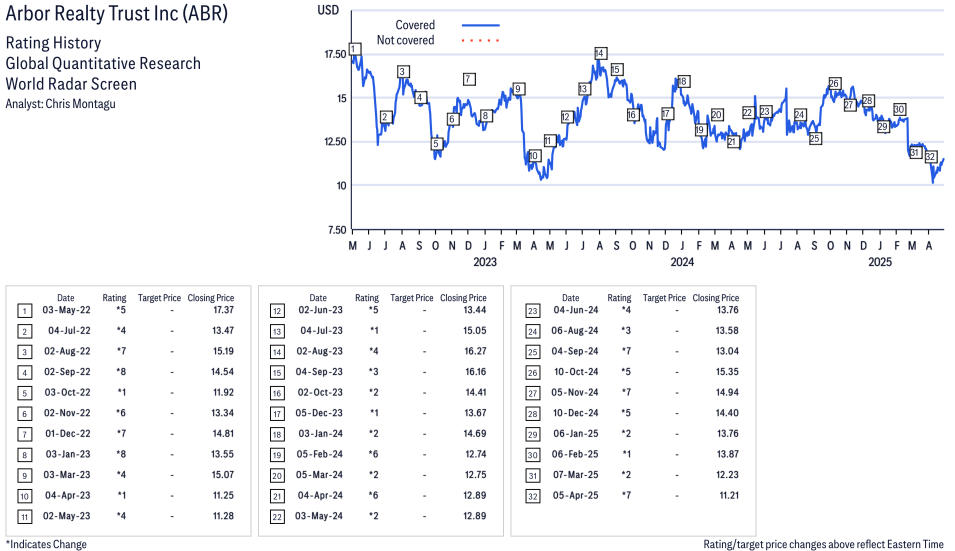The image size is (955, 551).
Task: Click the 07-Mar-25 date cell
Action: pos(576,475)
